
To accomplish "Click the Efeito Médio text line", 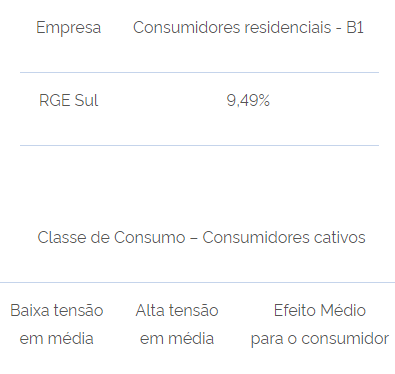I will pyautogui.click(x=320, y=310).
